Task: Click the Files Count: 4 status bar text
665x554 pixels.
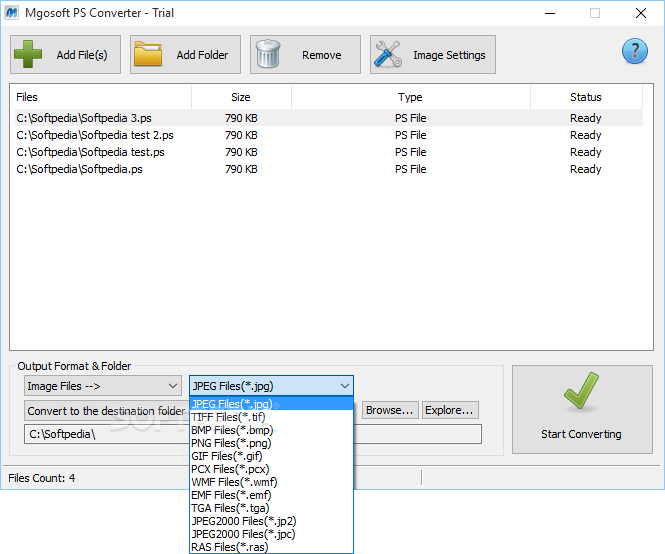Action: click(x=42, y=478)
